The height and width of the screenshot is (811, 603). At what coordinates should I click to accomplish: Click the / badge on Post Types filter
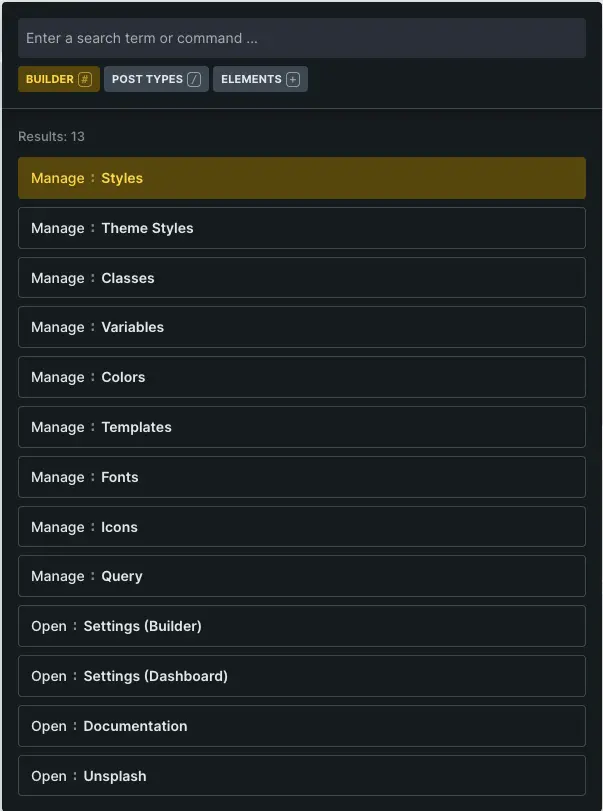point(194,78)
